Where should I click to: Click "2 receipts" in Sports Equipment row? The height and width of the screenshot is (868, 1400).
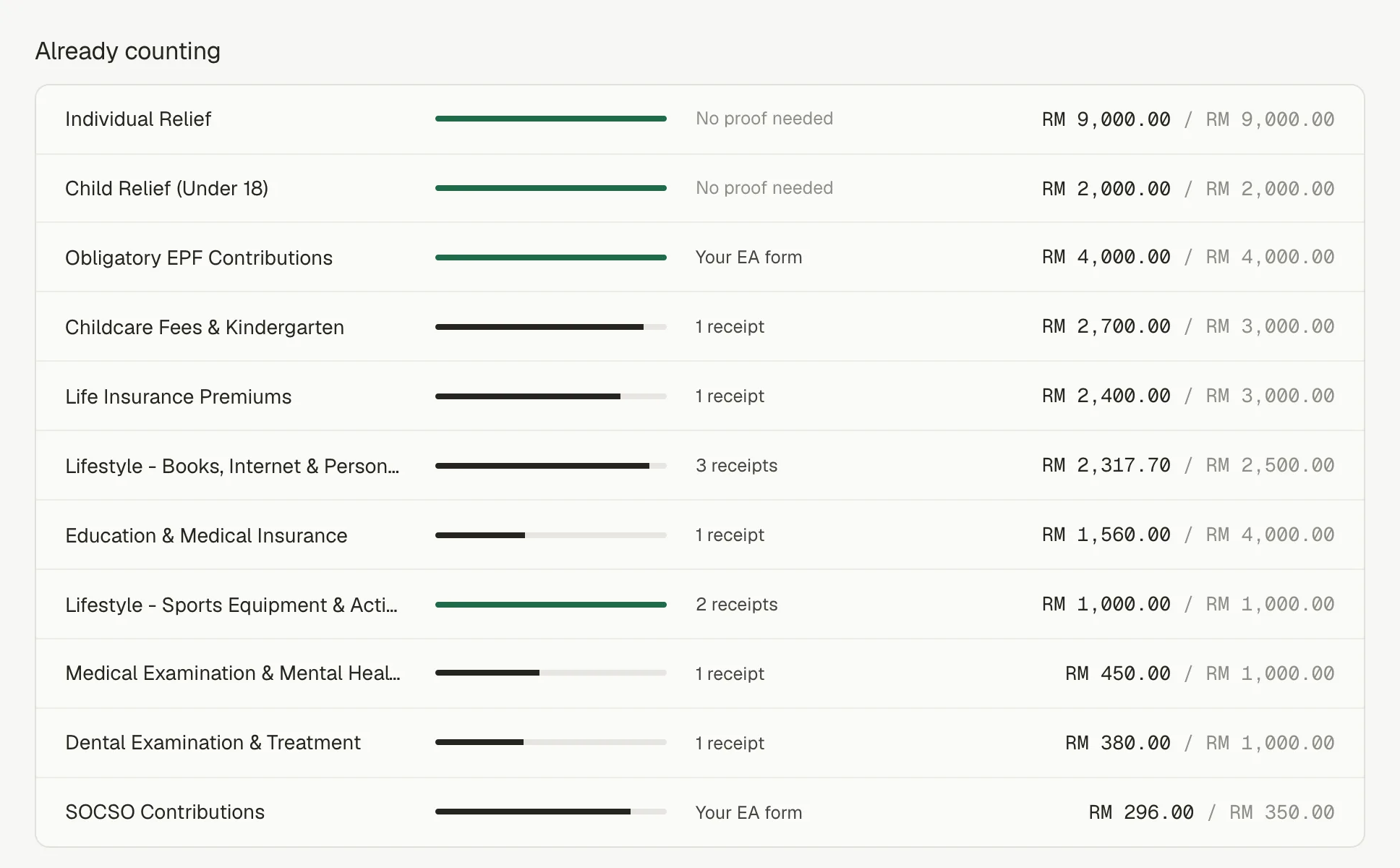tap(737, 605)
